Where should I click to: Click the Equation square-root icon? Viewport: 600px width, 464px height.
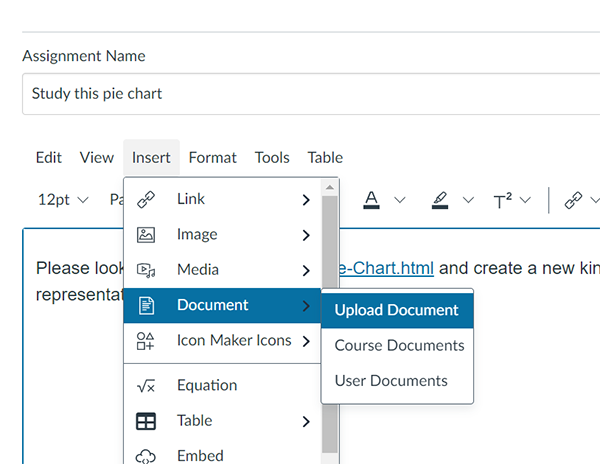pos(146,386)
